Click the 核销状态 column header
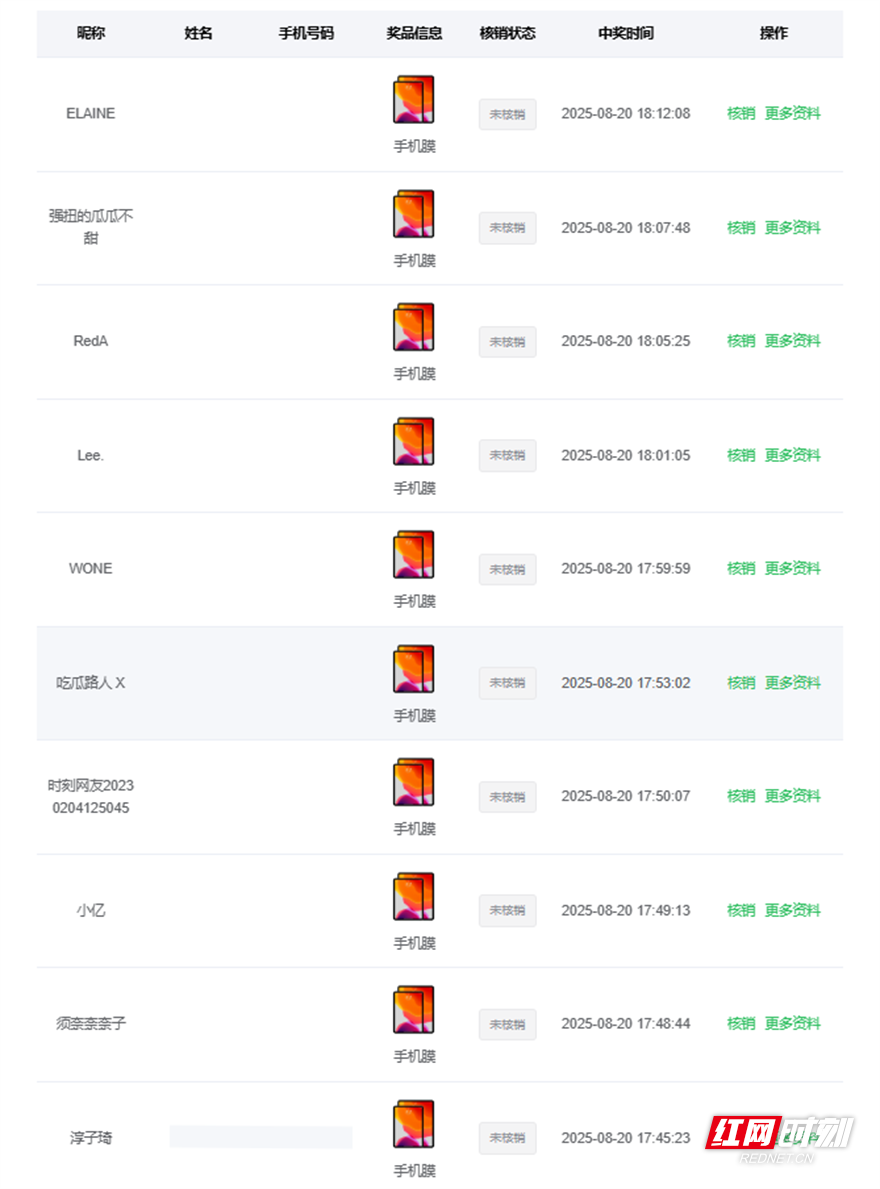 click(507, 33)
